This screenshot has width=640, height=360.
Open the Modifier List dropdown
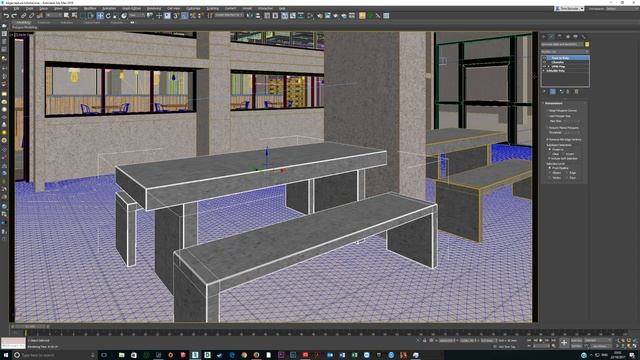tap(565, 52)
